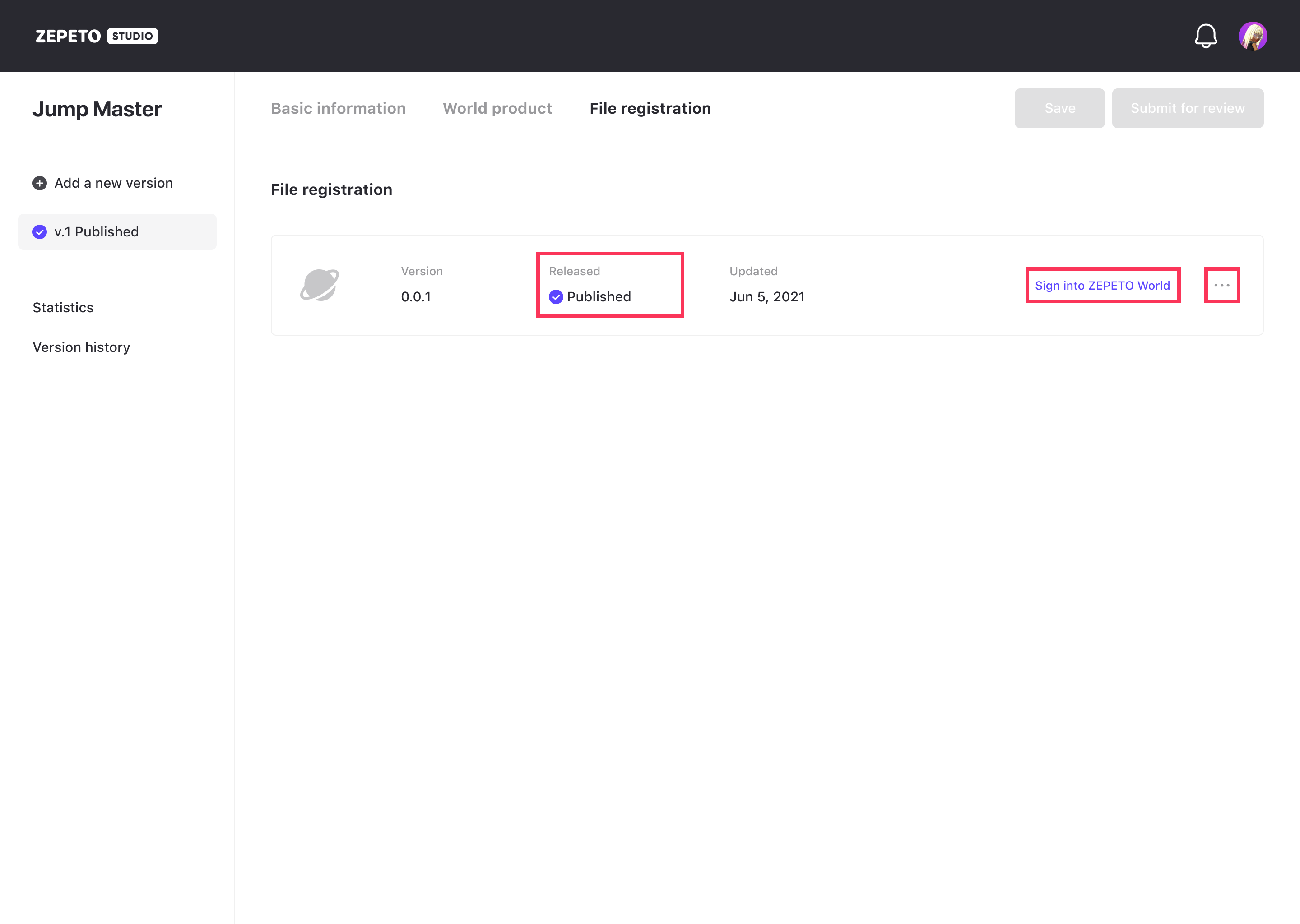Click the Submit for review button
The image size is (1300, 924).
click(x=1187, y=108)
